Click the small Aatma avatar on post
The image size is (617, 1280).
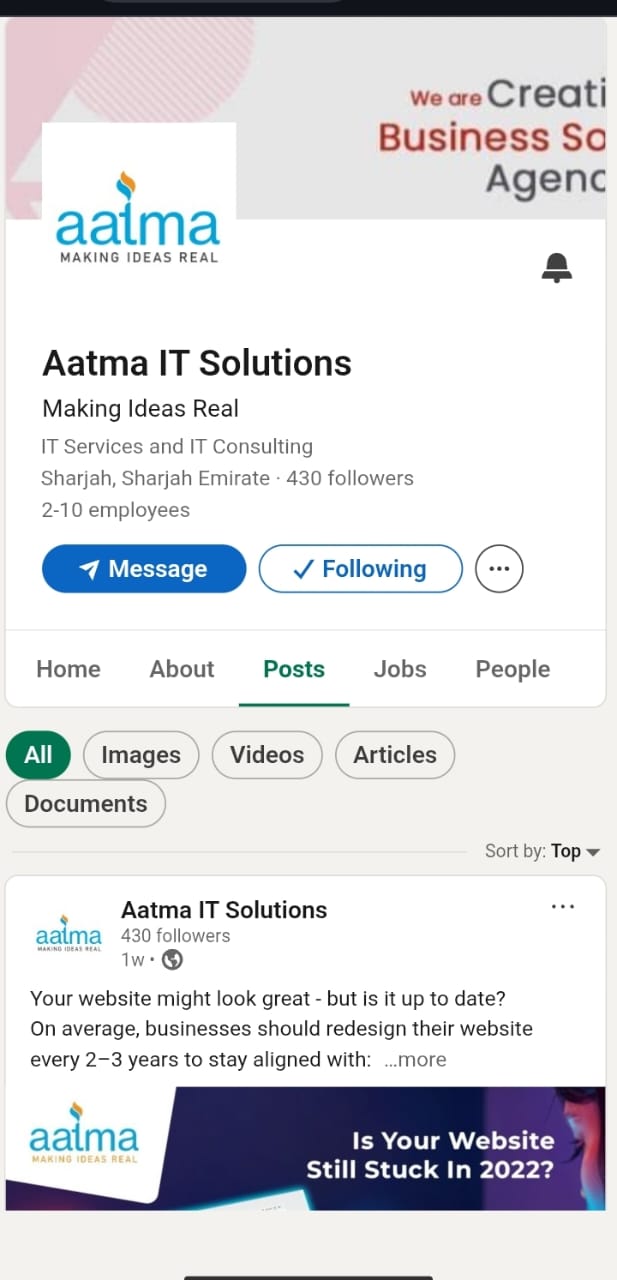tap(69, 934)
